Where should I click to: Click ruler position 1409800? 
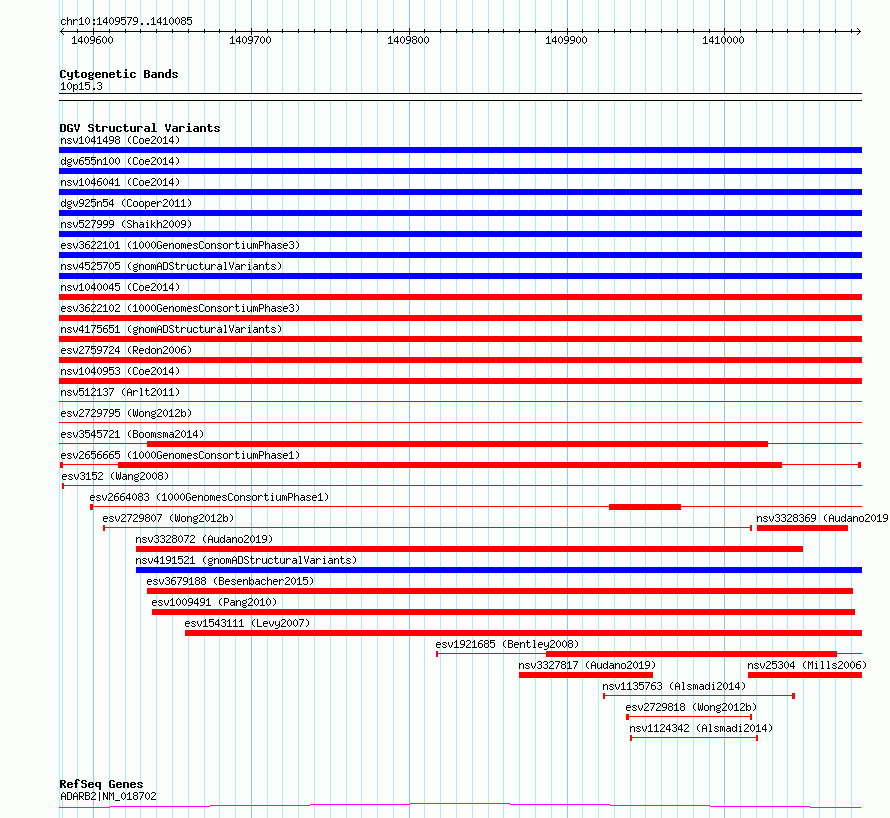coord(408,40)
